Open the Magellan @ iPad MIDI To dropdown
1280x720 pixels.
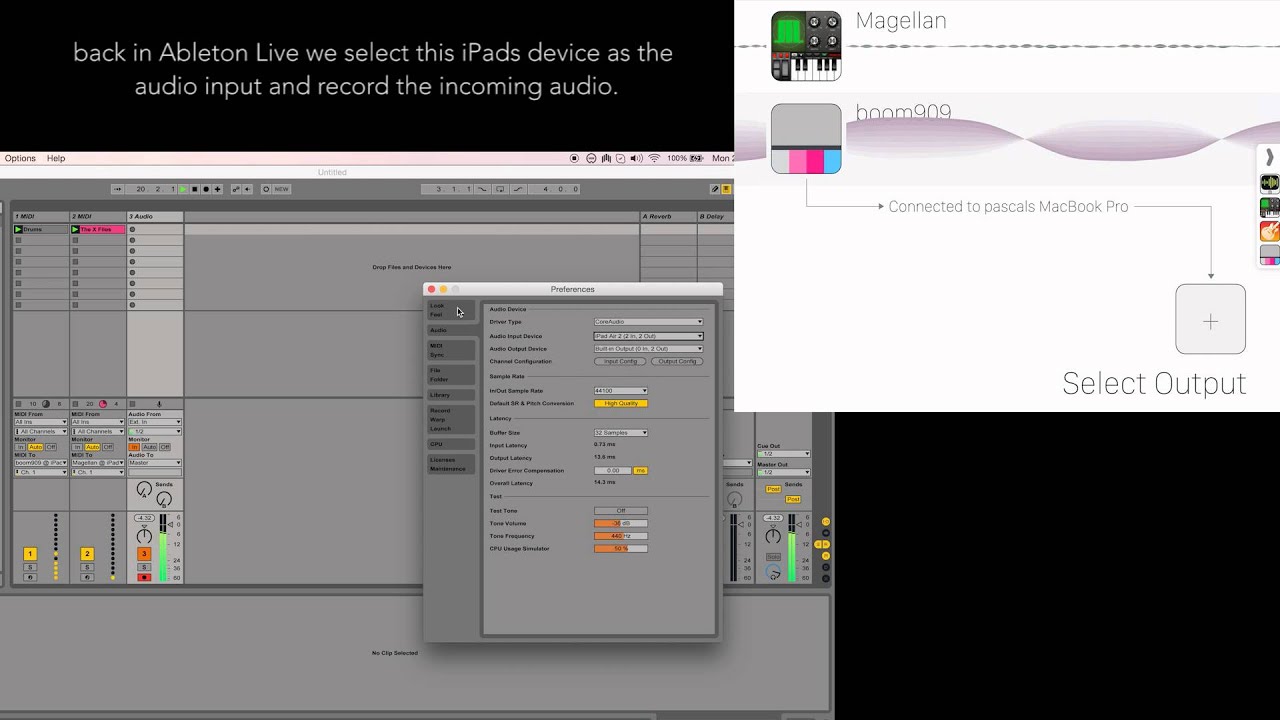click(98, 463)
